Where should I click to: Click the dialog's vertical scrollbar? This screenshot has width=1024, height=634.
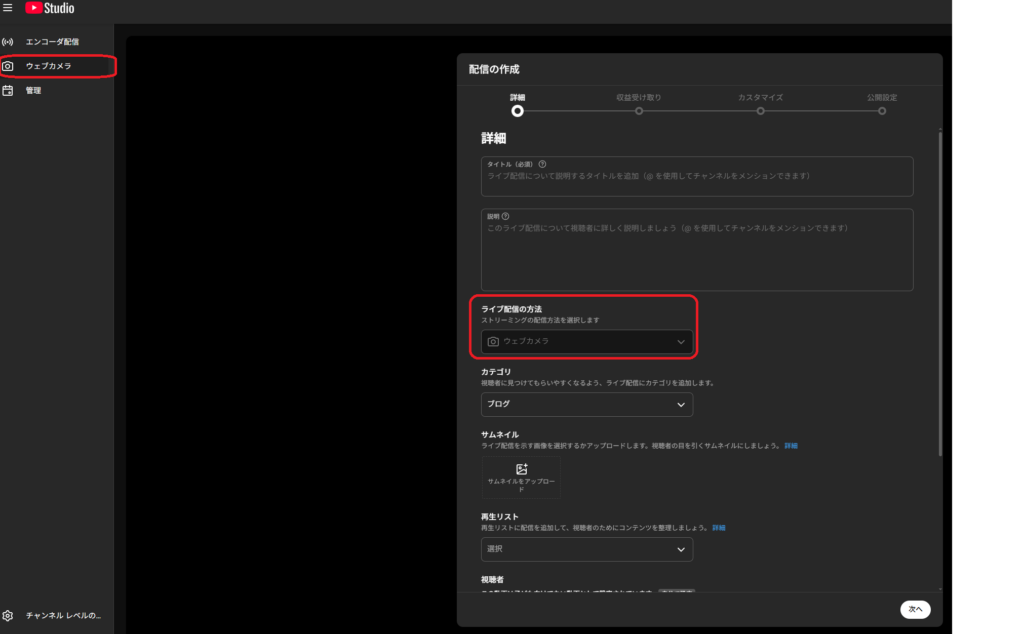pyautogui.click(x=939, y=290)
